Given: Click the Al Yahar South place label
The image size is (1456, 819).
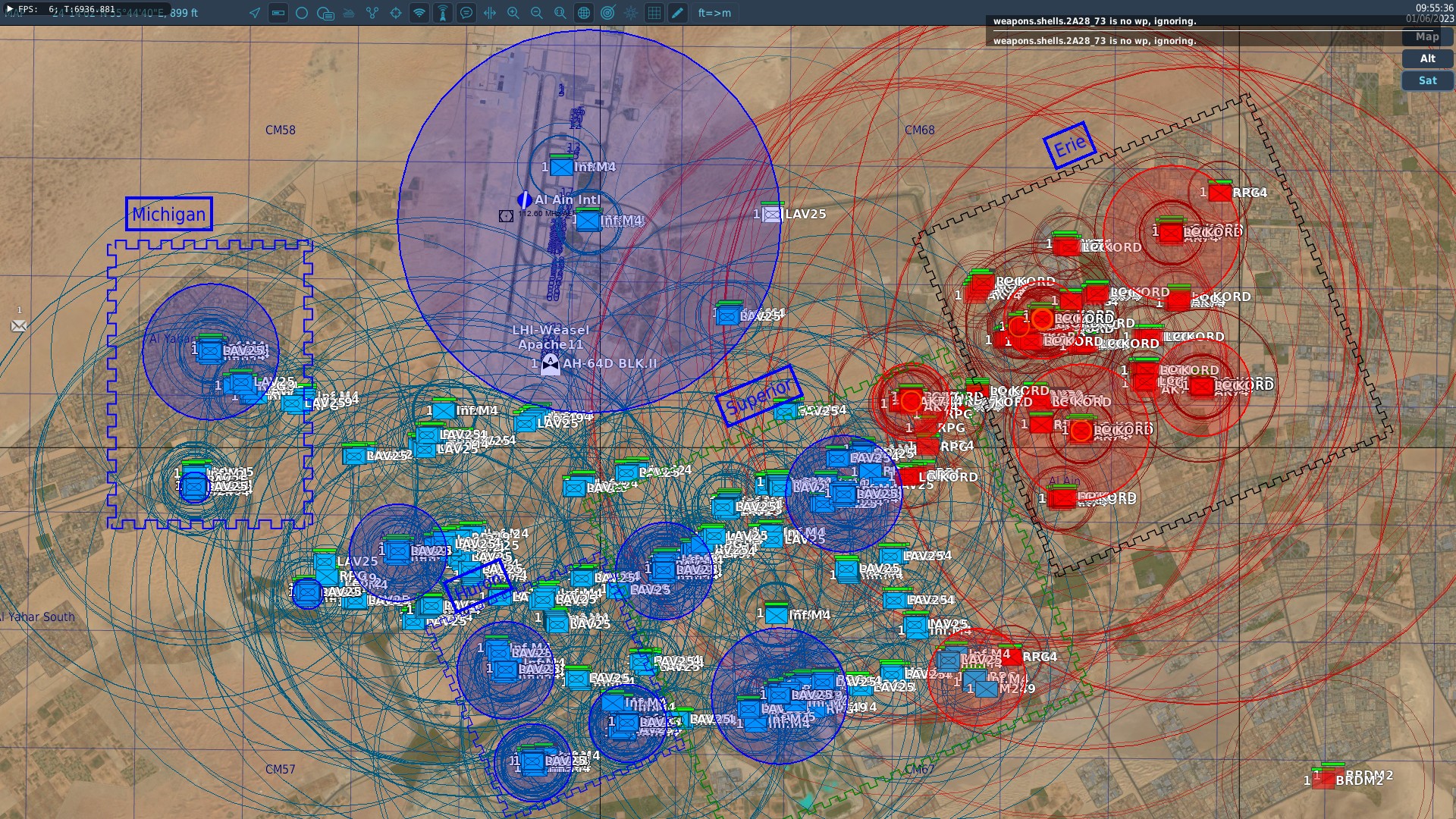Looking at the screenshot, I should coord(38,617).
